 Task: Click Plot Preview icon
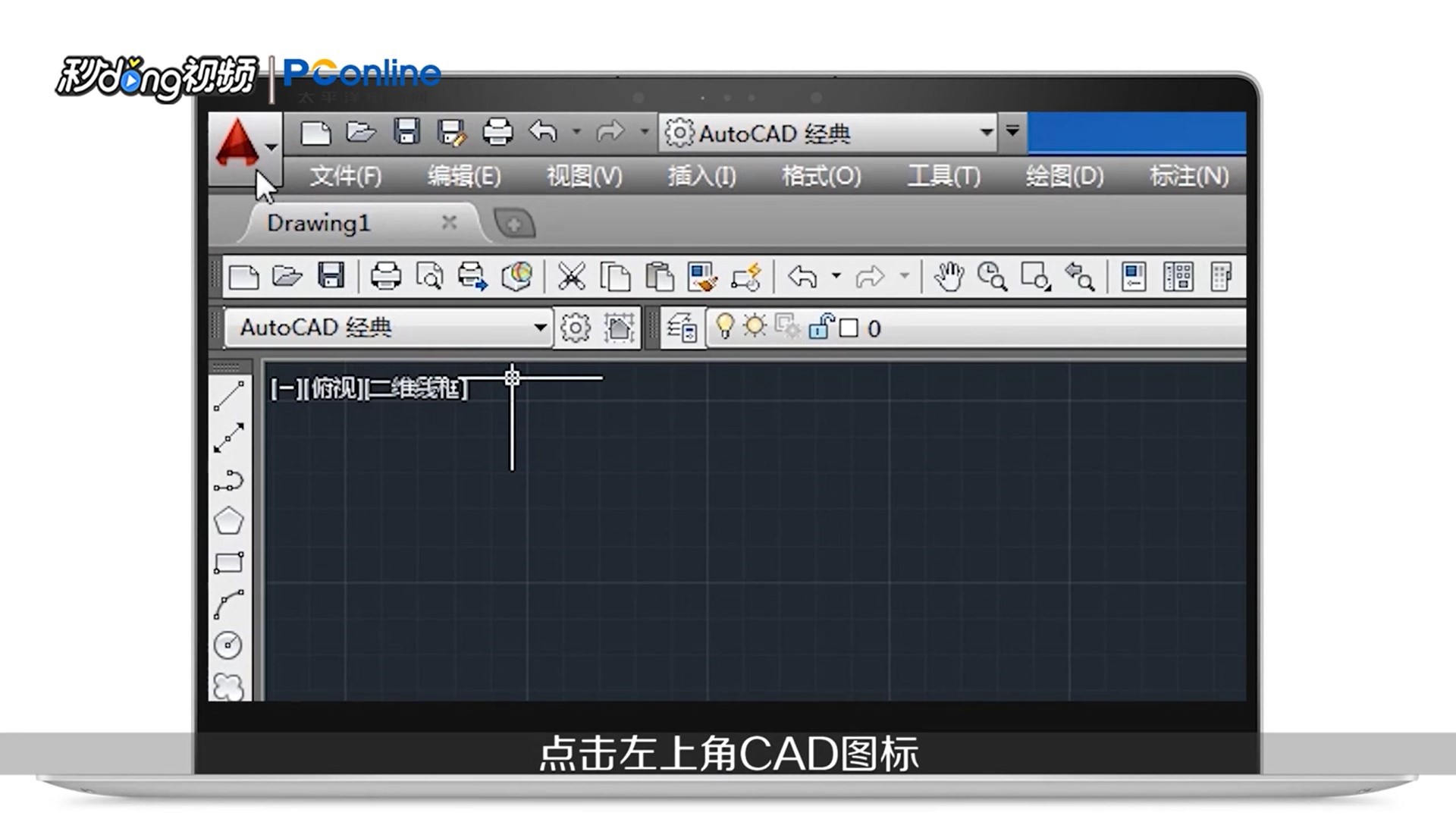pyautogui.click(x=429, y=277)
